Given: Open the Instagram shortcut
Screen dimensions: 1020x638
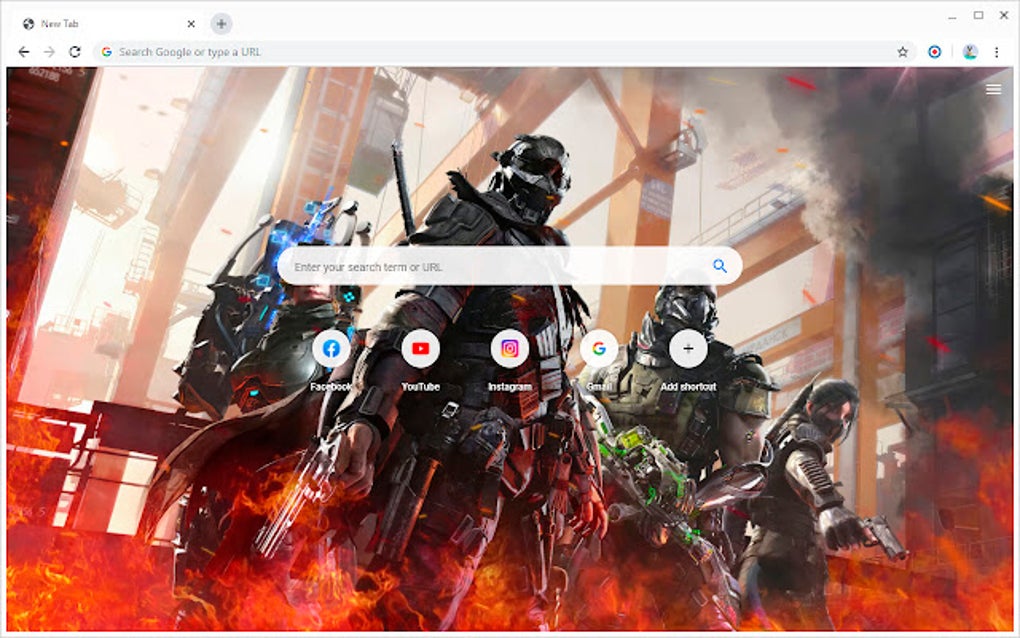Looking at the screenshot, I should (x=509, y=348).
